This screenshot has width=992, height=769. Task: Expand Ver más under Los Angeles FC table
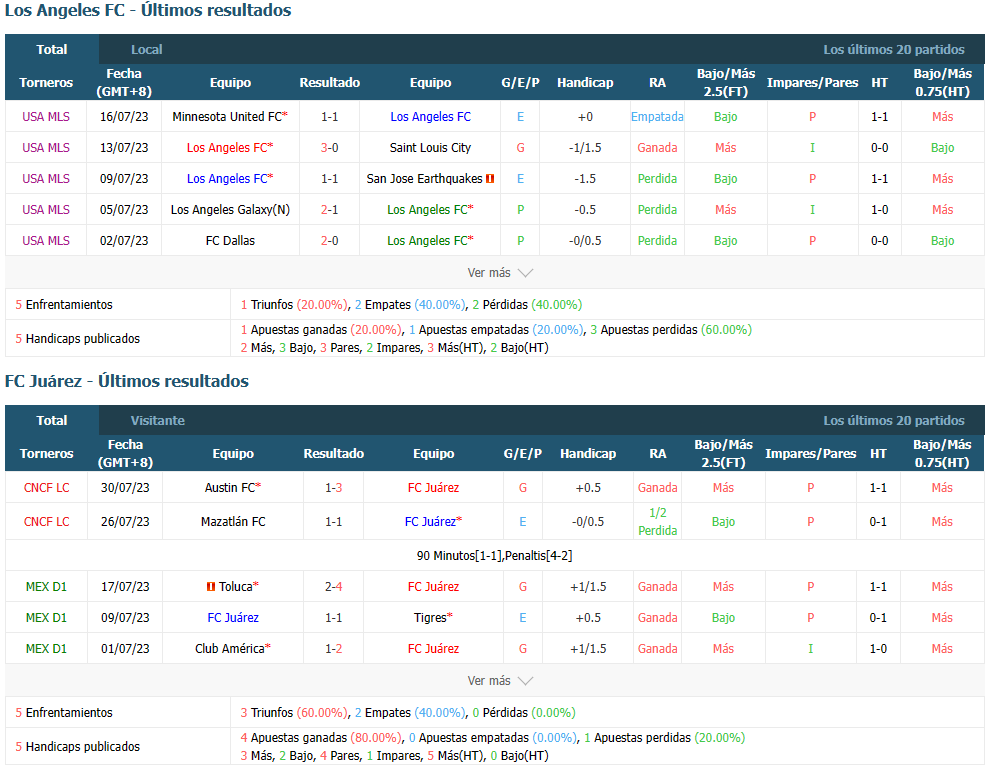coord(500,273)
